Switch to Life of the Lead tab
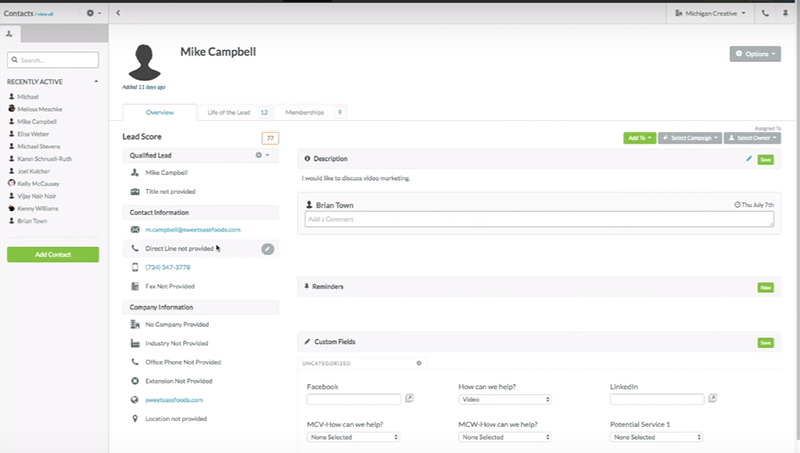 237,112
